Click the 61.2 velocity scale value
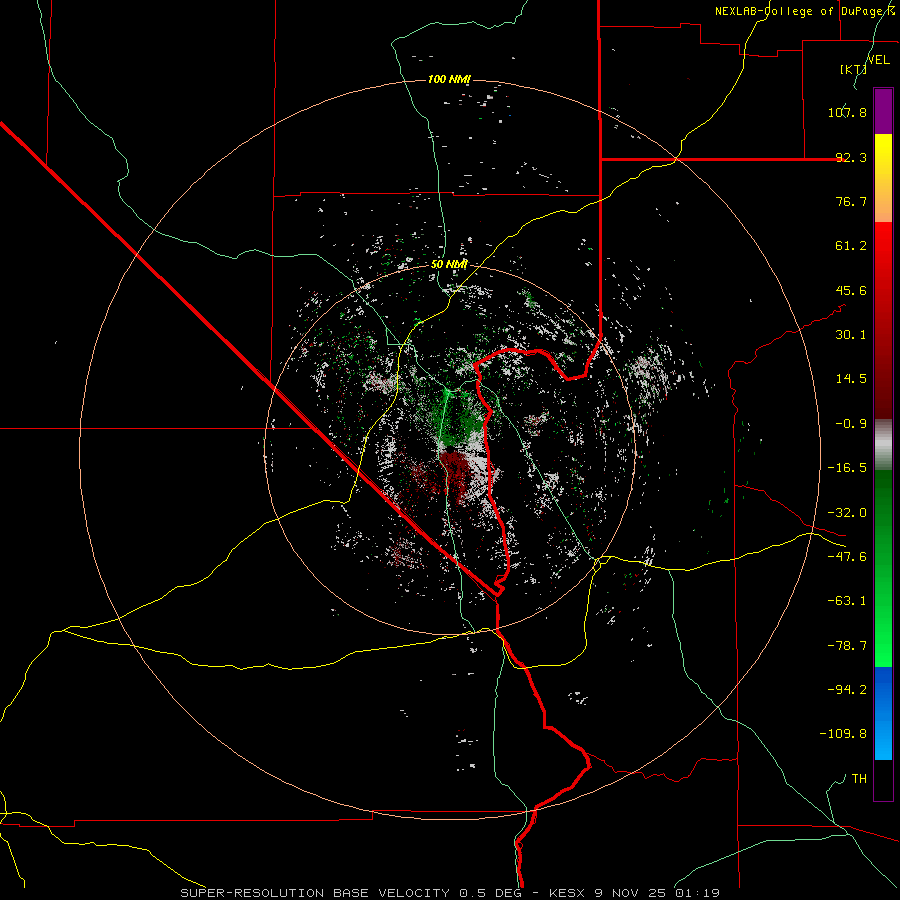Screen dimensions: 900x900 (851, 246)
